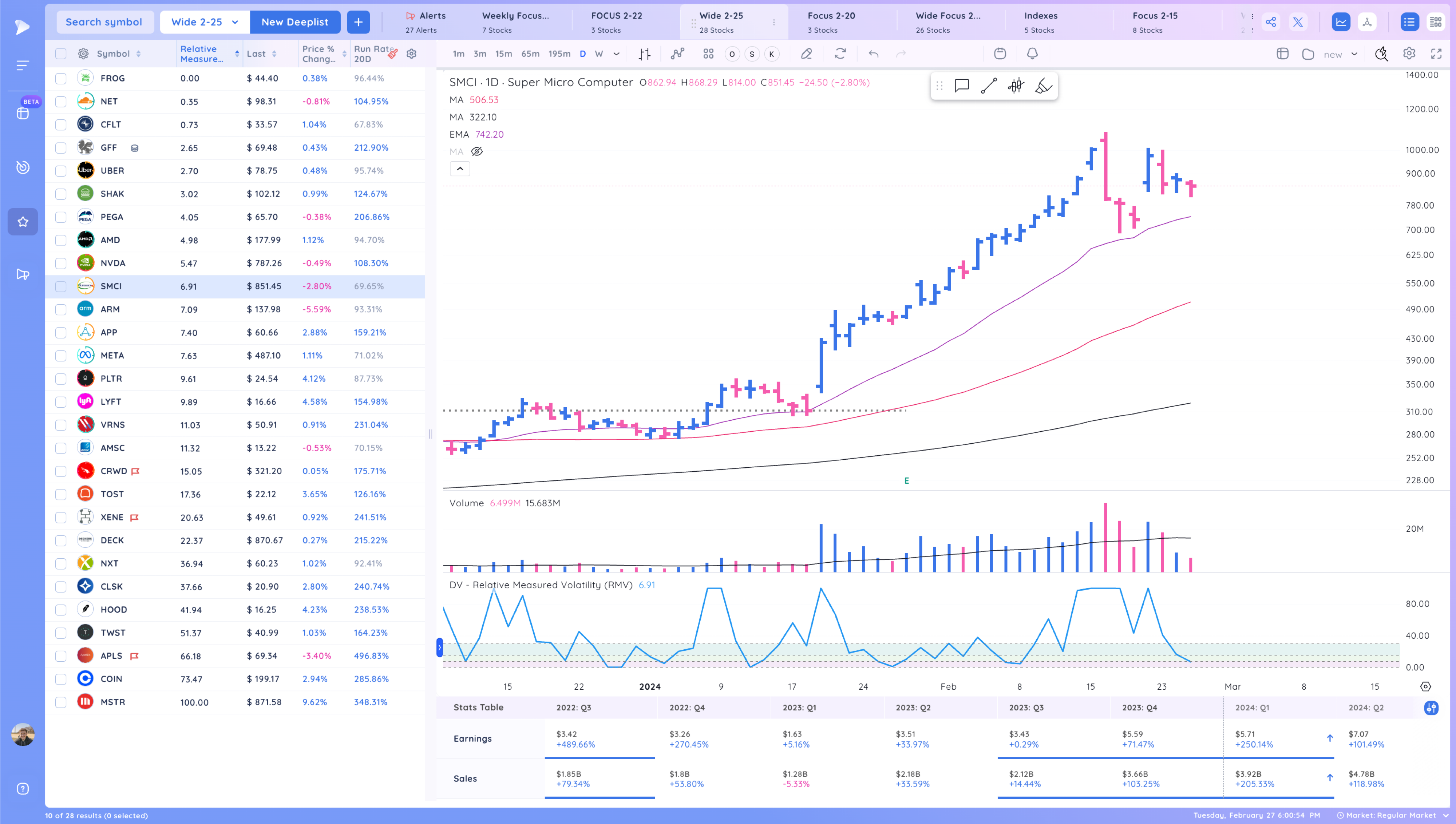Open the help question mark icon
The height and width of the screenshot is (824, 1456).
pyautogui.click(x=23, y=789)
